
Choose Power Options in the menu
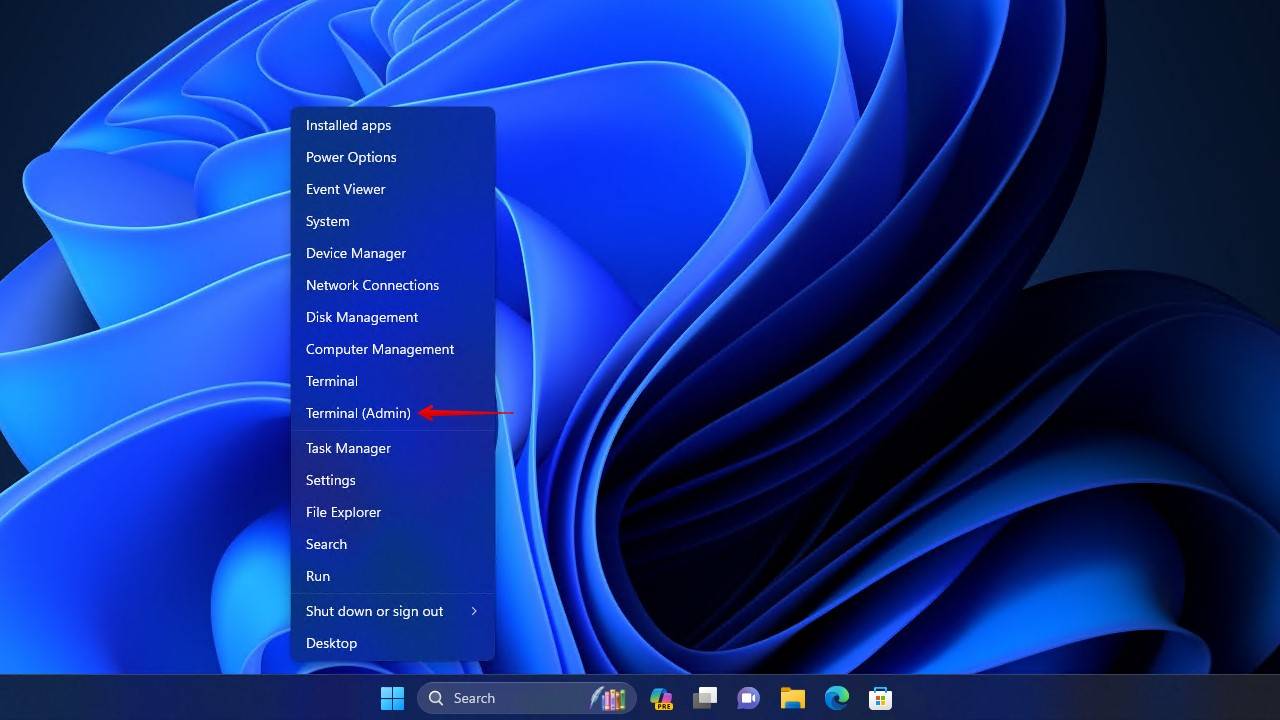point(351,157)
